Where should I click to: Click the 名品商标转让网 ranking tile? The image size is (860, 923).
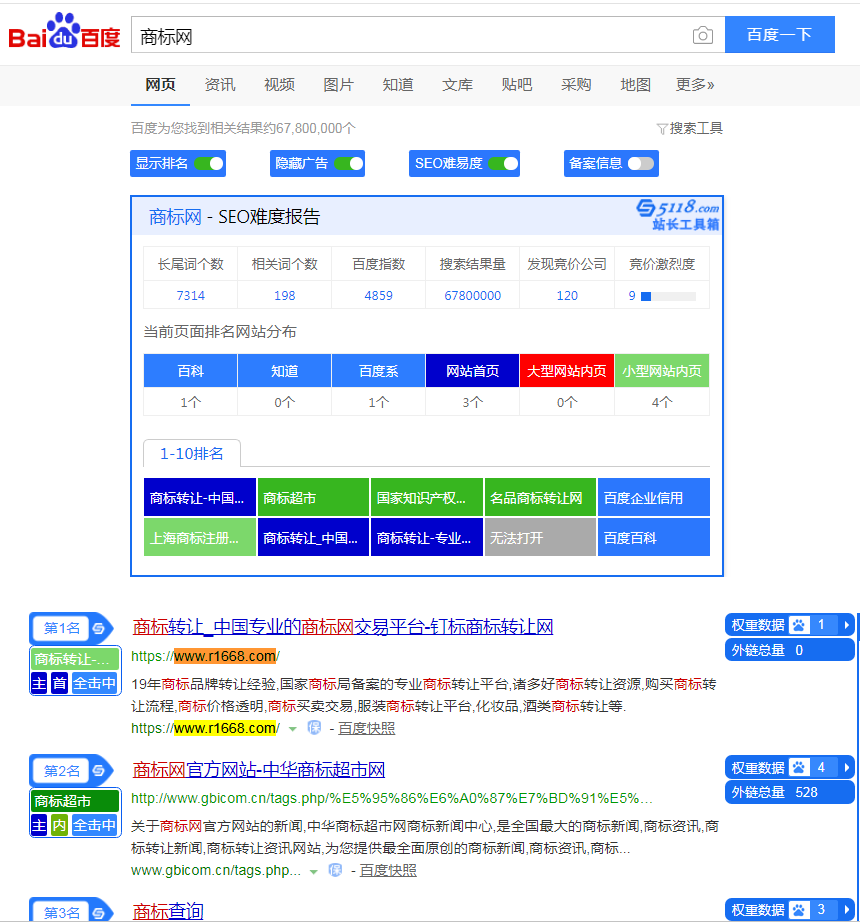540,497
